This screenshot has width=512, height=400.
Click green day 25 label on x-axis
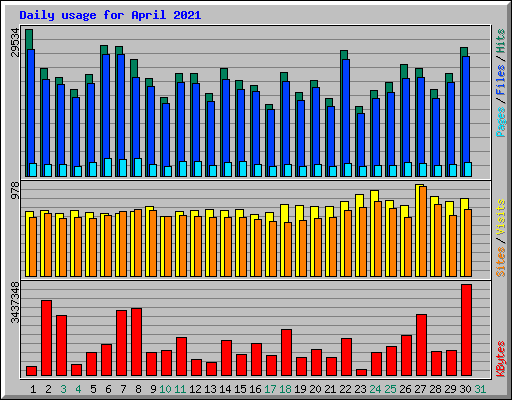click(x=390, y=389)
